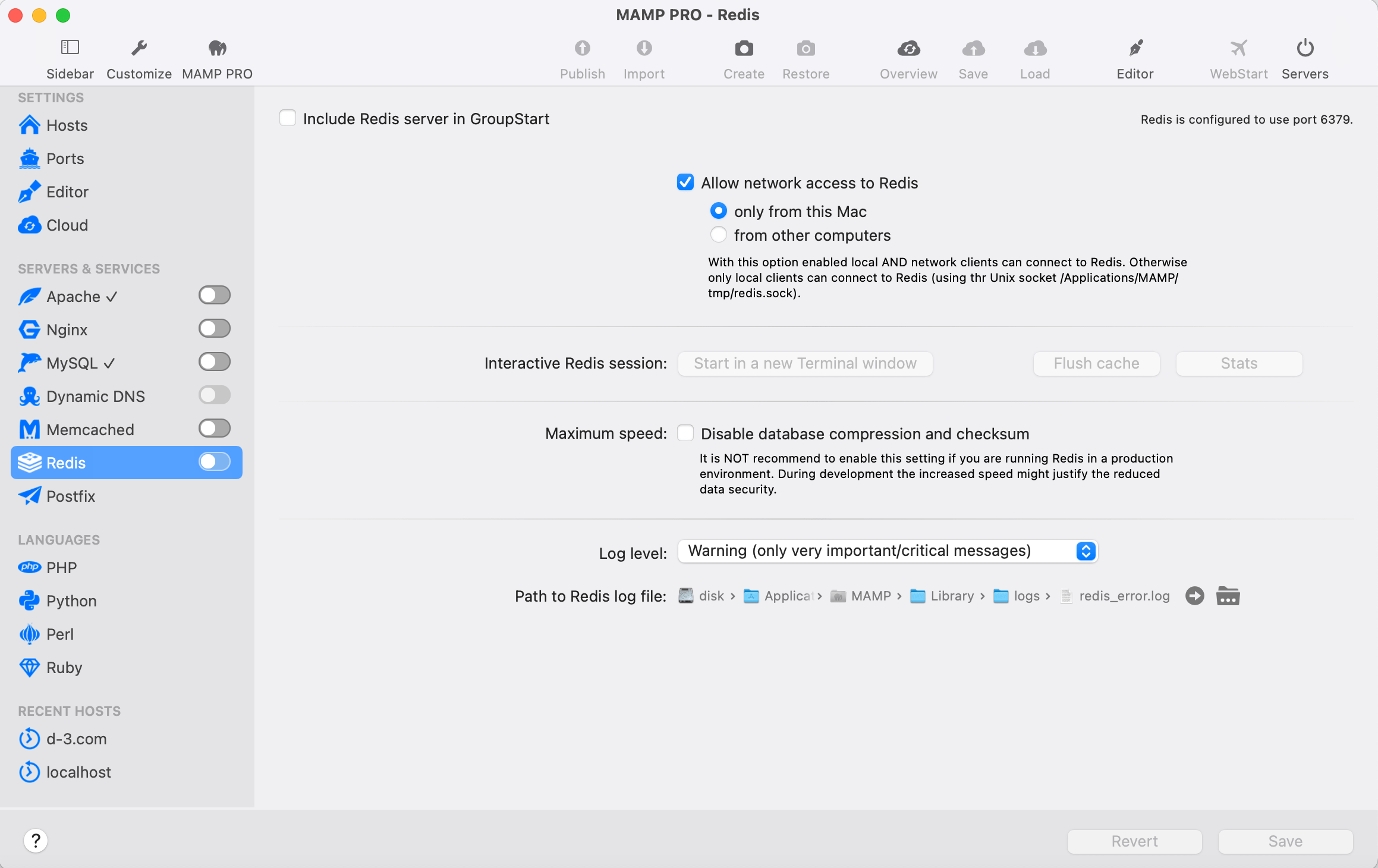Create a snapshot with camera icon
The image size is (1378, 868).
click(x=744, y=48)
